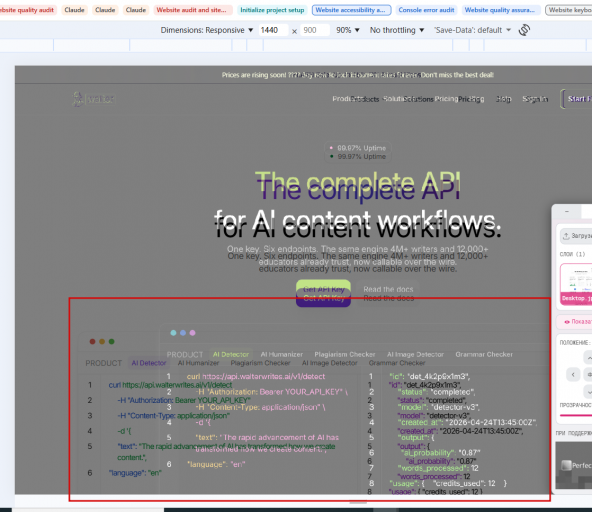The height and width of the screenshot is (512, 592).
Task: Switch to Console error audit tab
Action: tap(426, 10)
